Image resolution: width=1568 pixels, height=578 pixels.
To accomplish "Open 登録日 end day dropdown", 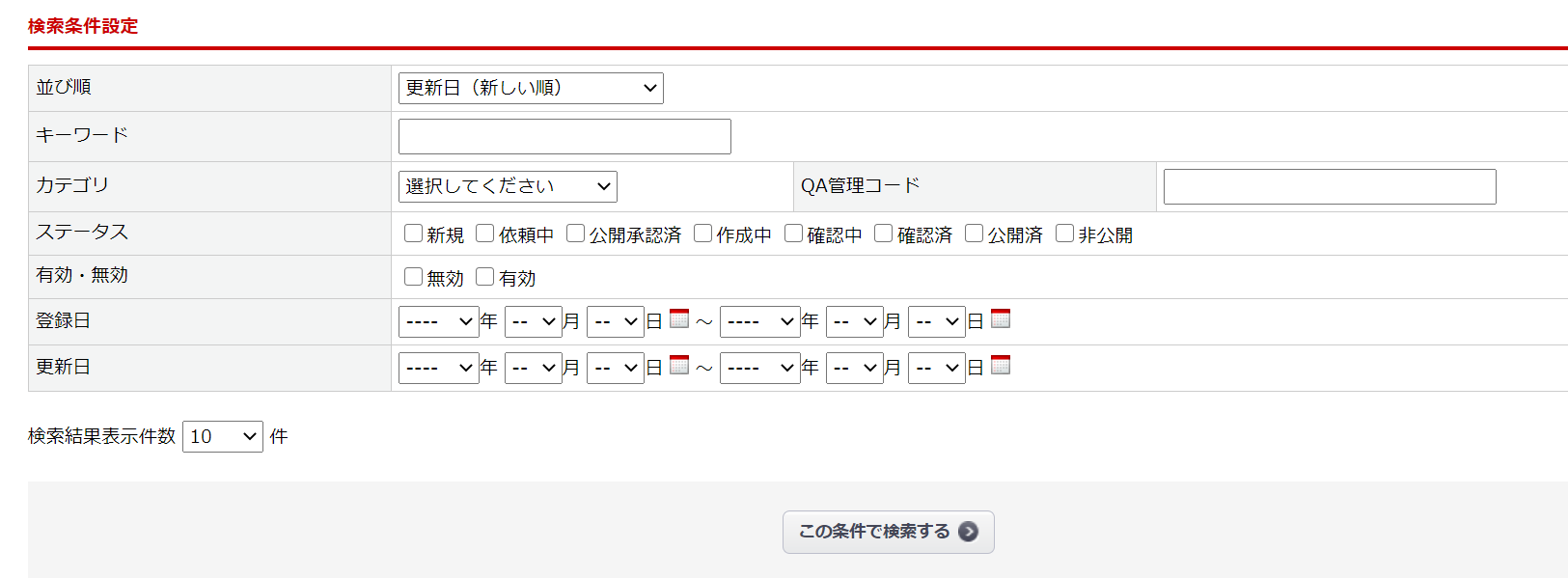I will click(937, 321).
